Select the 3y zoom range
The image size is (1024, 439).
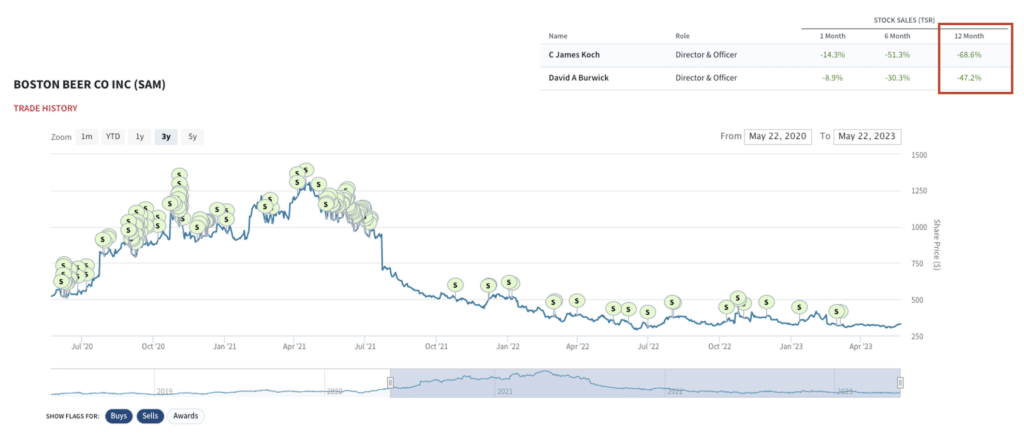pos(166,137)
